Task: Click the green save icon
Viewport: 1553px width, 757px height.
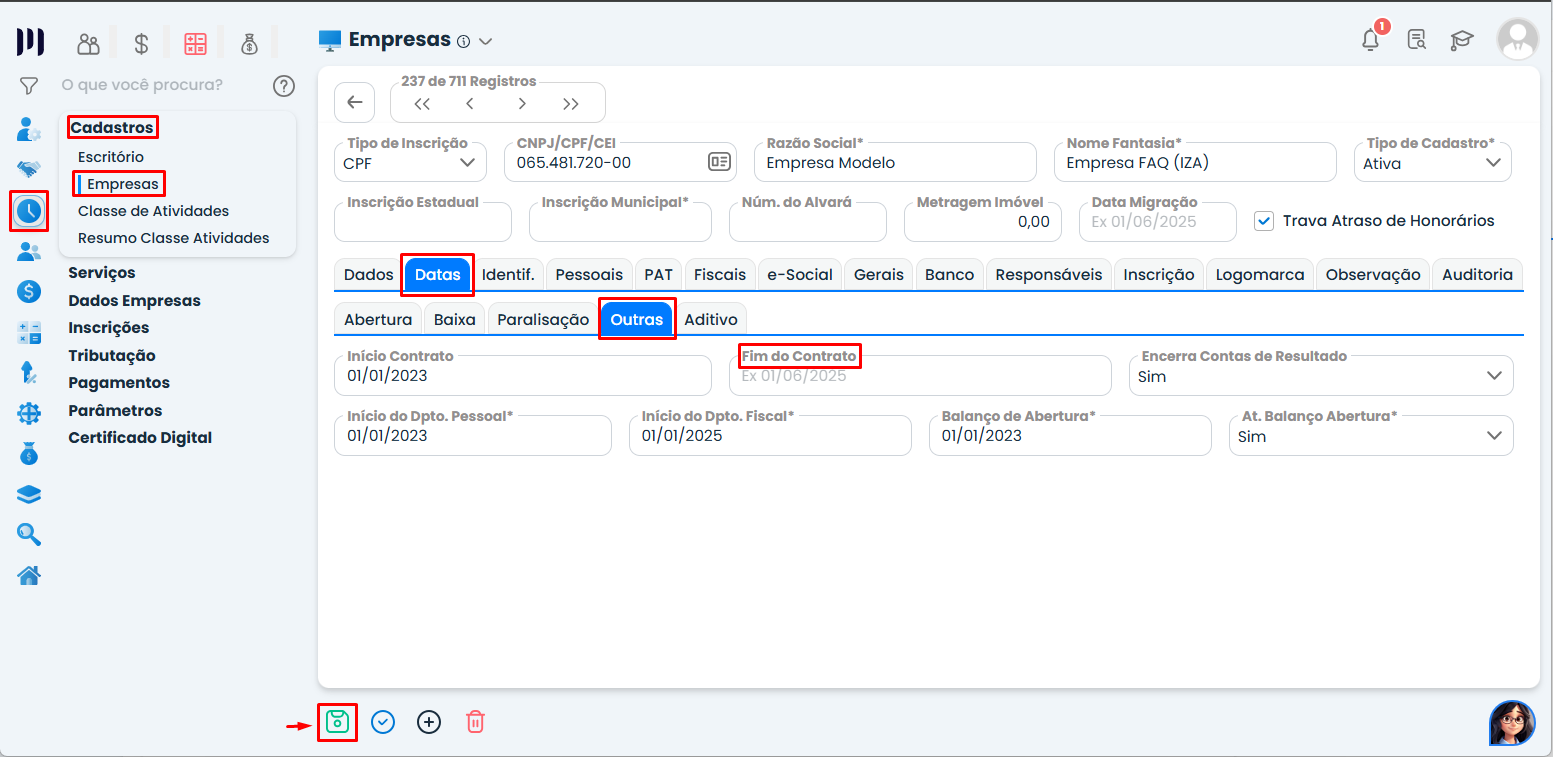Action: click(337, 721)
